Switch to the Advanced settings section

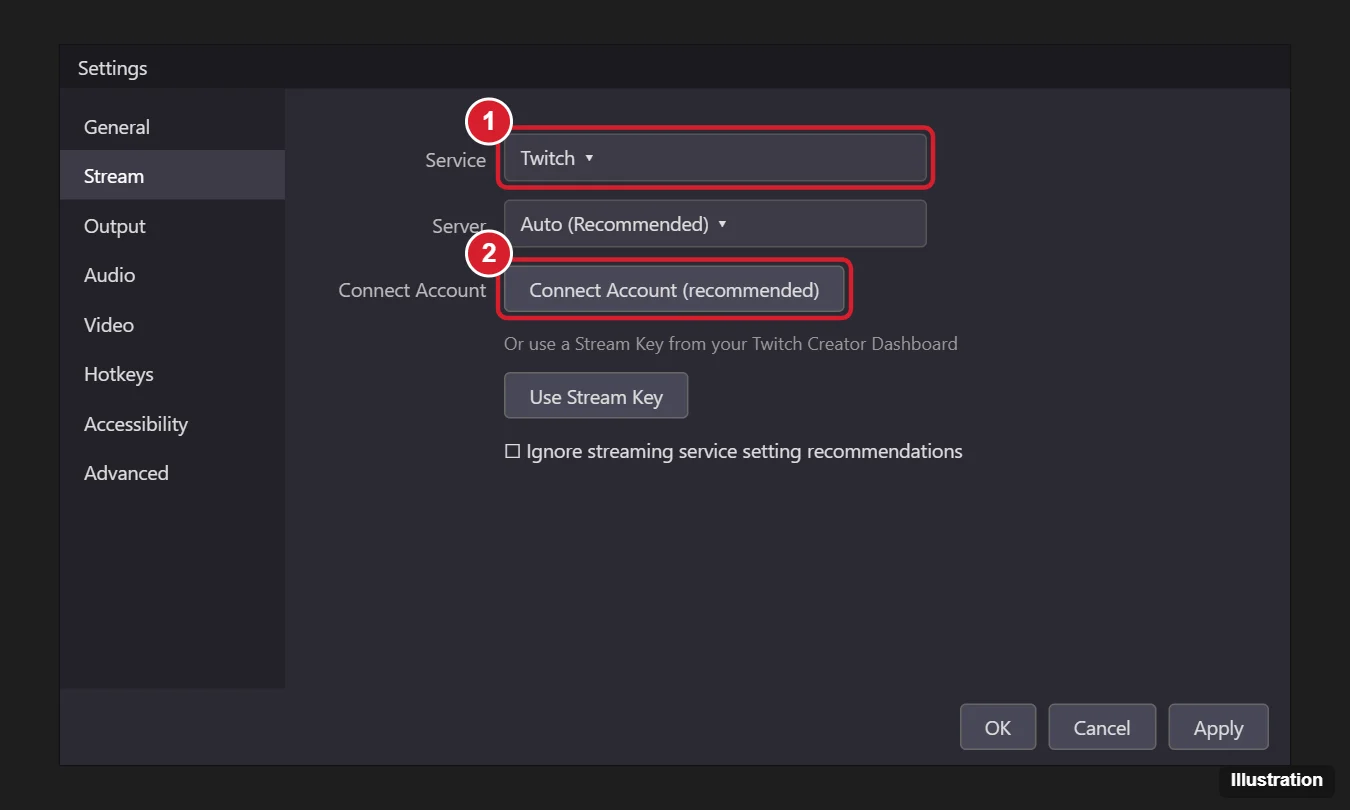tap(172, 473)
